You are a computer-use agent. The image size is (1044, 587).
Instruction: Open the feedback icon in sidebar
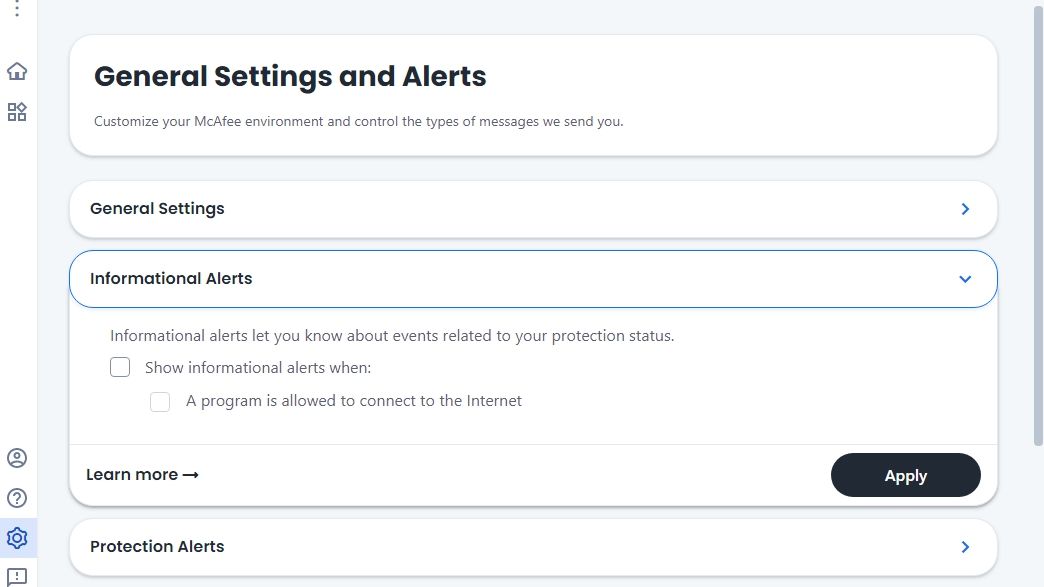(x=17, y=576)
